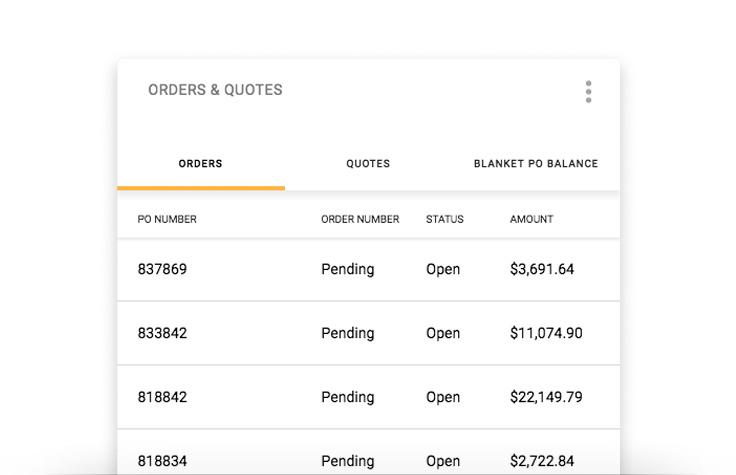The height and width of the screenshot is (475, 736).
Task: Click Pending order number for PO 818842
Action: tap(347, 397)
